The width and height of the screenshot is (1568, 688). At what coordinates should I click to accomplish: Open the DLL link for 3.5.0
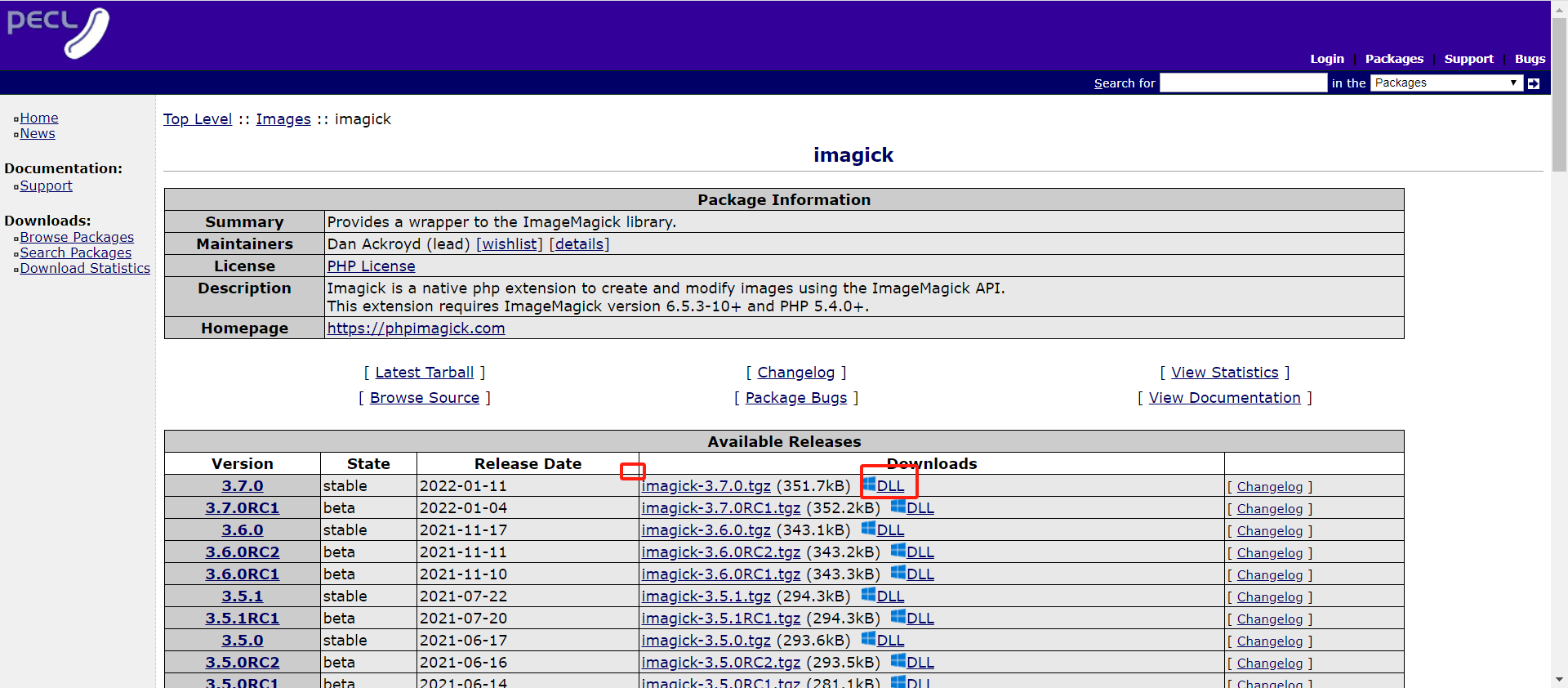click(x=890, y=641)
